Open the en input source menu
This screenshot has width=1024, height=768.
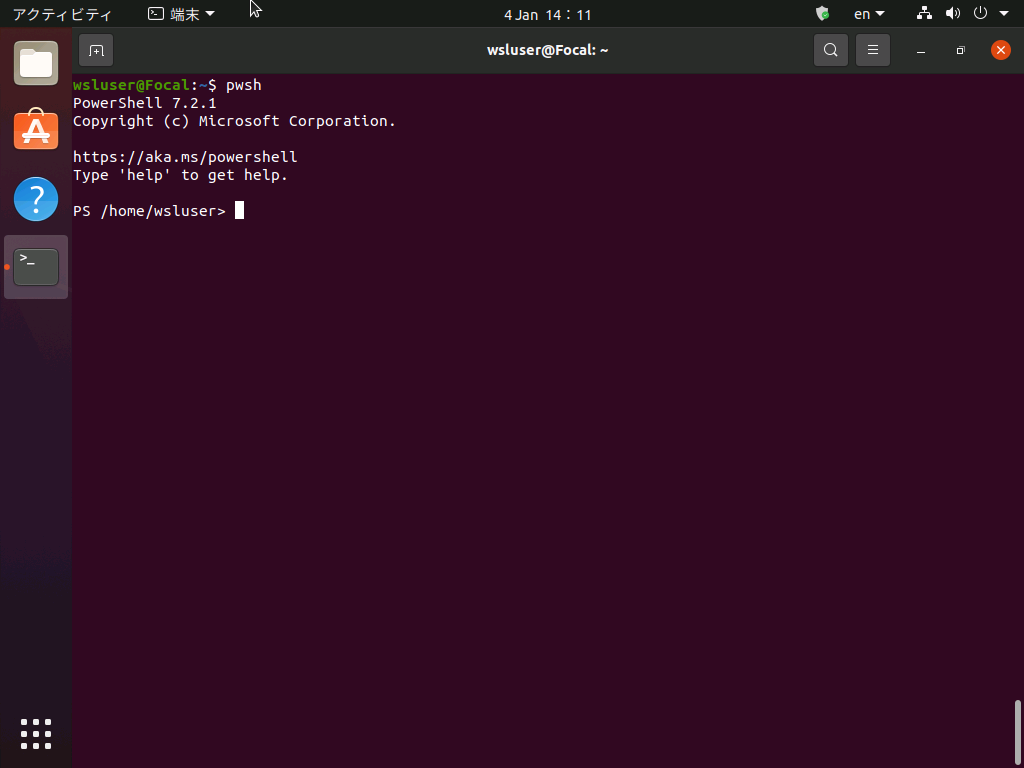click(x=869, y=14)
